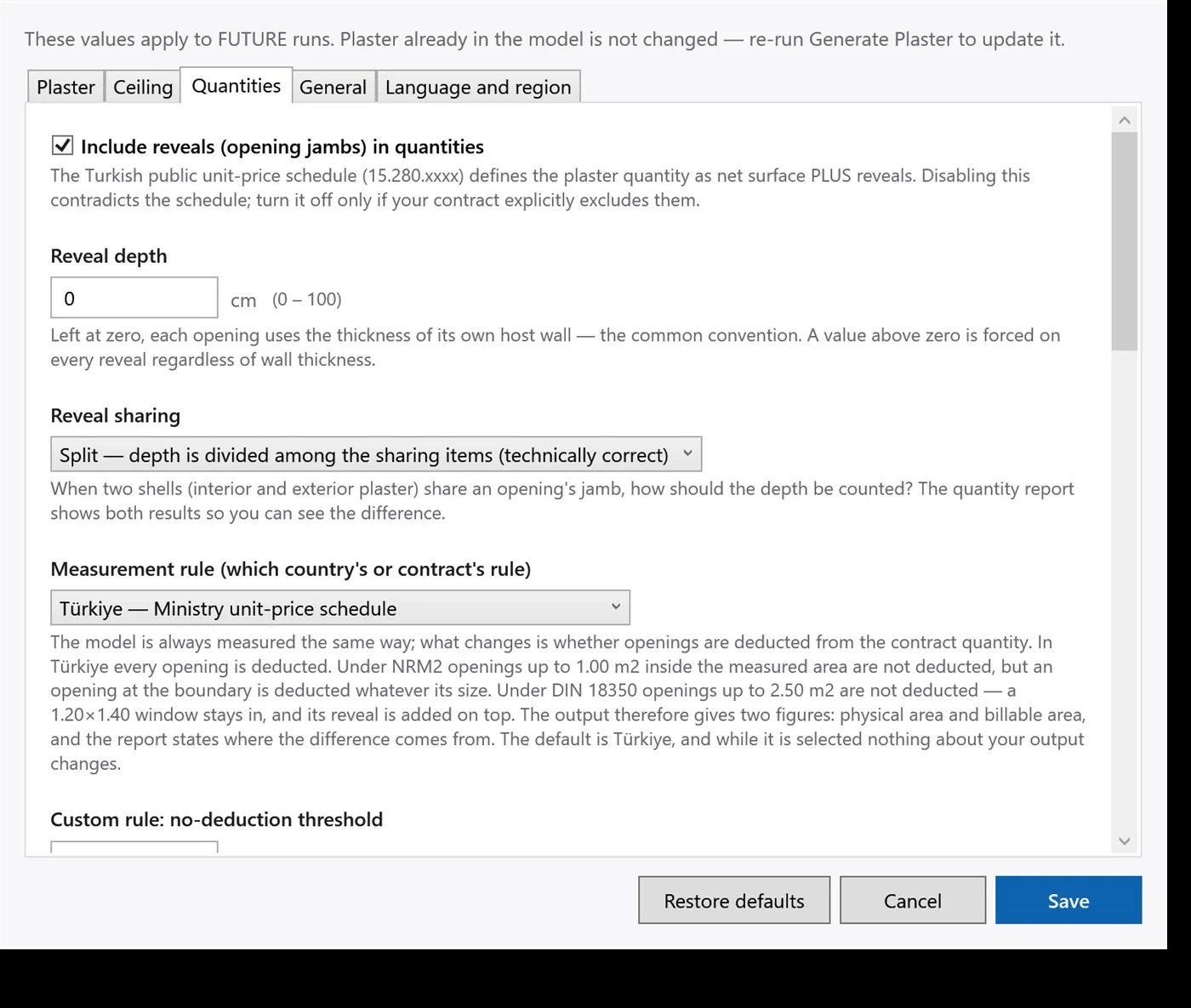
Task: Select the Quantities tab
Action: click(x=236, y=86)
